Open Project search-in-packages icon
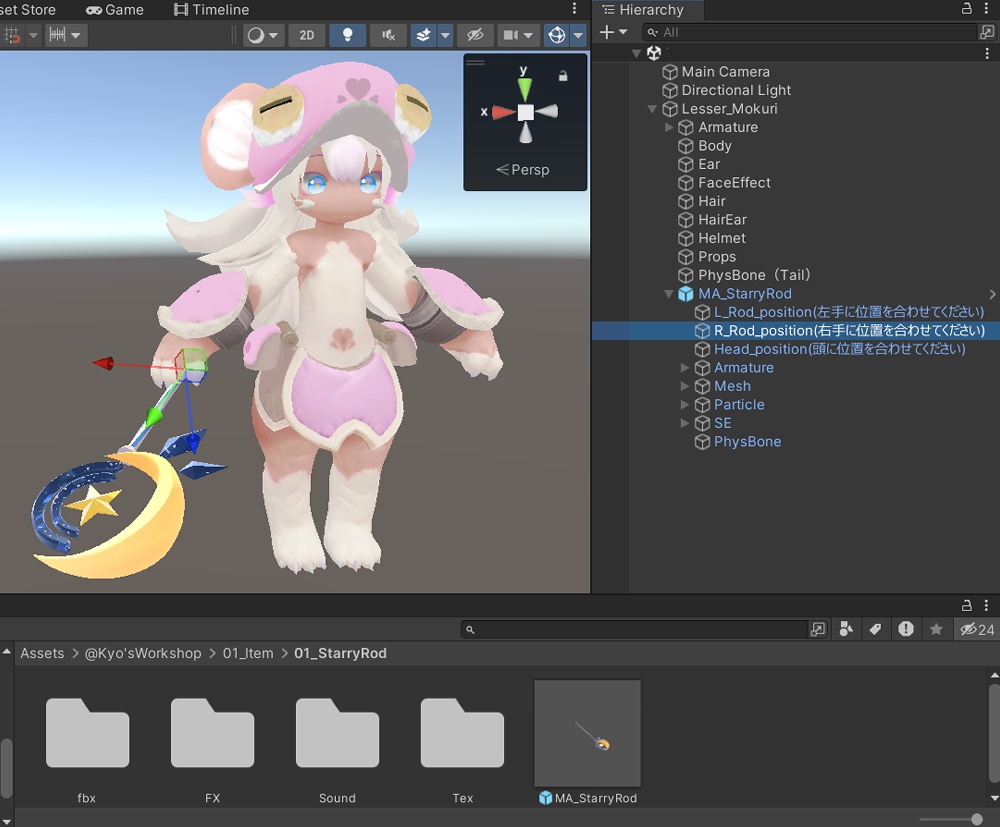1000x827 pixels. [x=818, y=629]
